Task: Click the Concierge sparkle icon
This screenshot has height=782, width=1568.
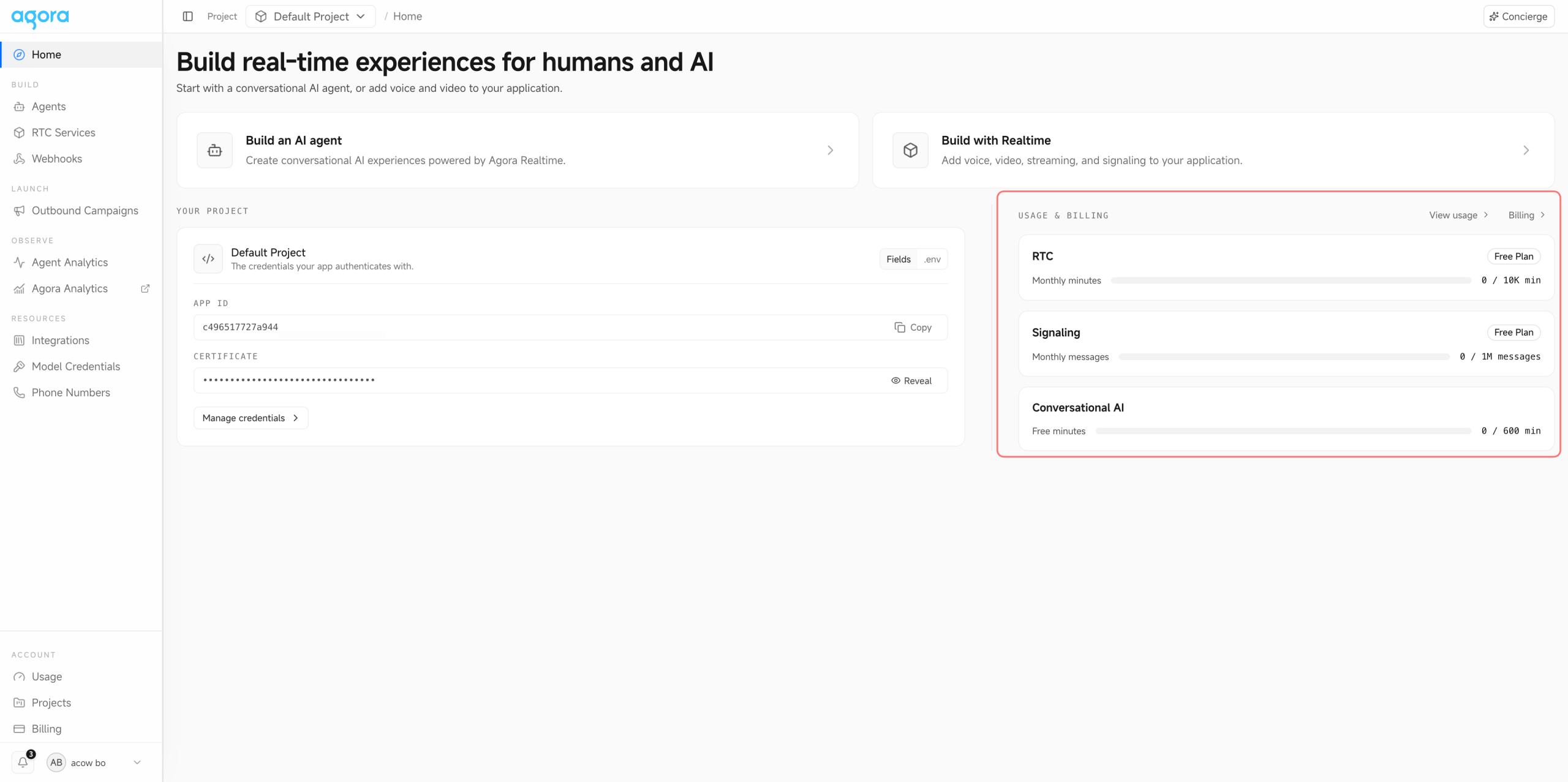Action: [x=1494, y=17]
